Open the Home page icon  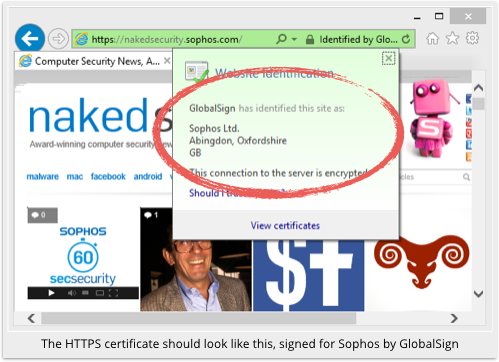(432, 38)
